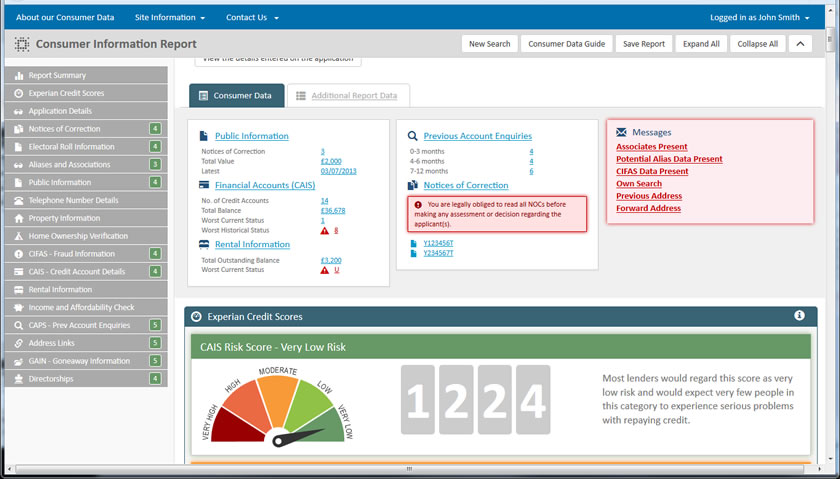
Task: Click the document icon next to Y123456T
Action: (x=414, y=243)
